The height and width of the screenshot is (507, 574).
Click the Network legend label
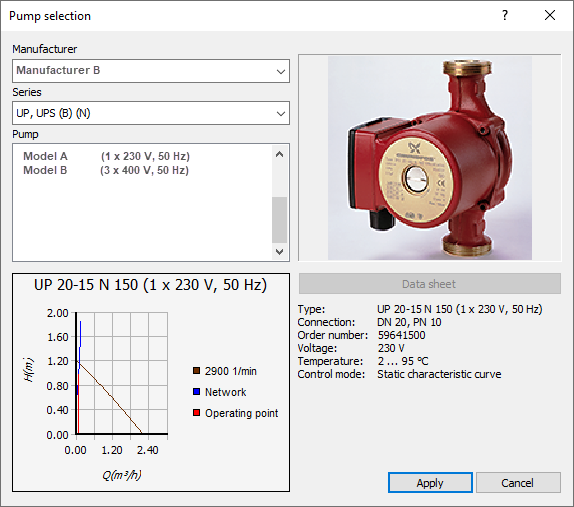[226, 392]
